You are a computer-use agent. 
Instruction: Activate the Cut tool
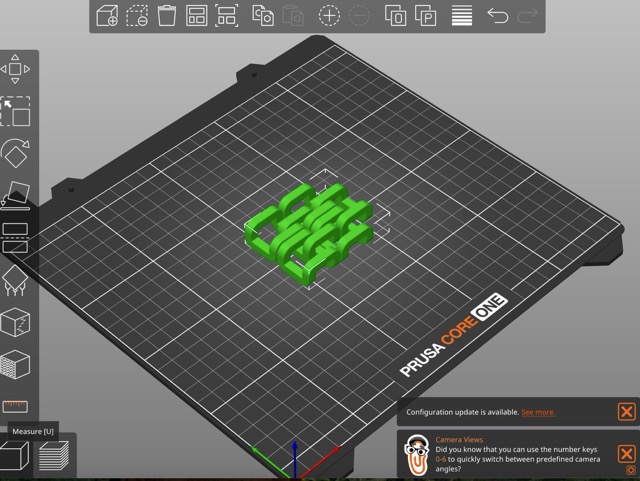point(15,237)
